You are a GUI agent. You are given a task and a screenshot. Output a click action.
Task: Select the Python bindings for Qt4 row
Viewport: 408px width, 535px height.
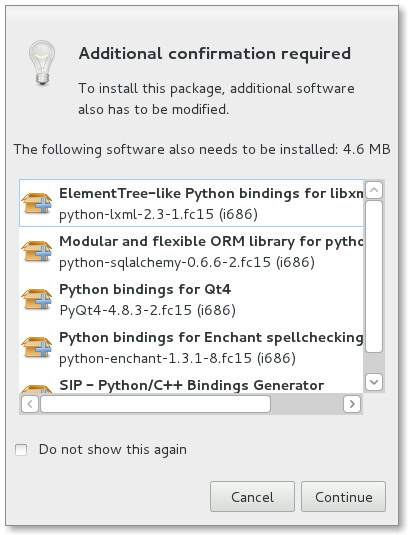(191, 299)
